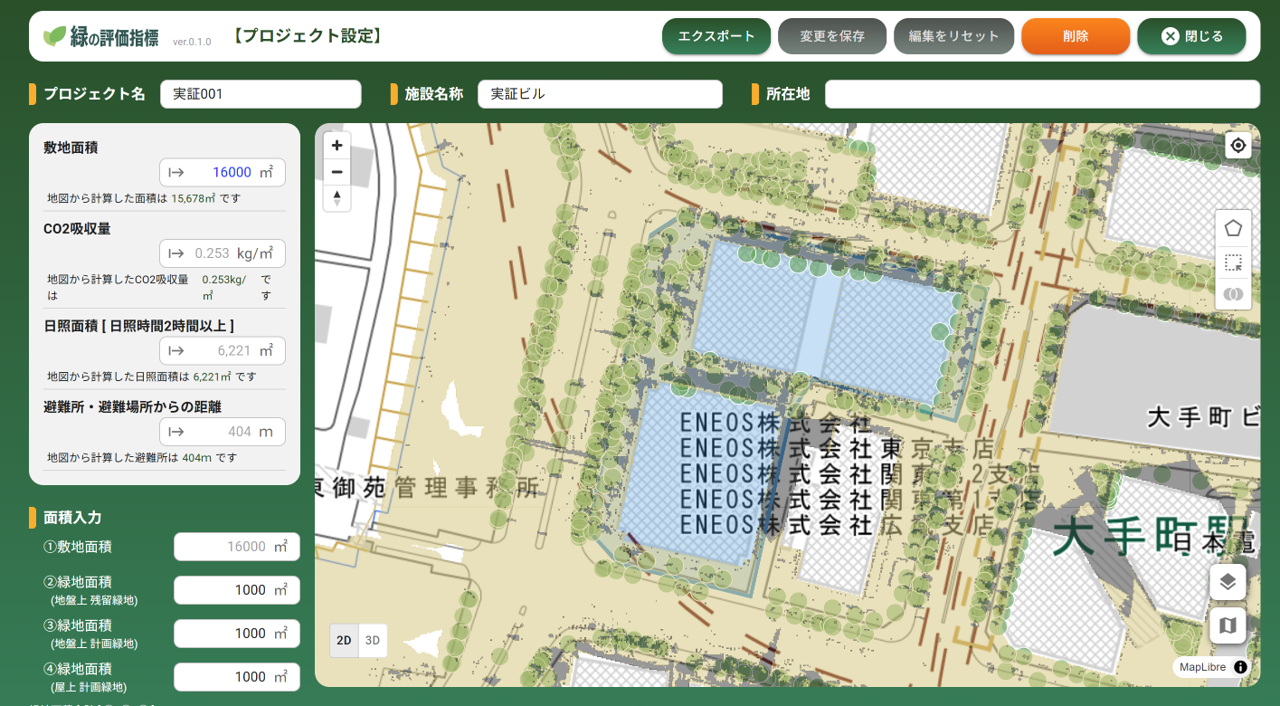The width and height of the screenshot is (1280, 706).
Task: Click the エクスポート button
Action: pyautogui.click(x=716, y=36)
